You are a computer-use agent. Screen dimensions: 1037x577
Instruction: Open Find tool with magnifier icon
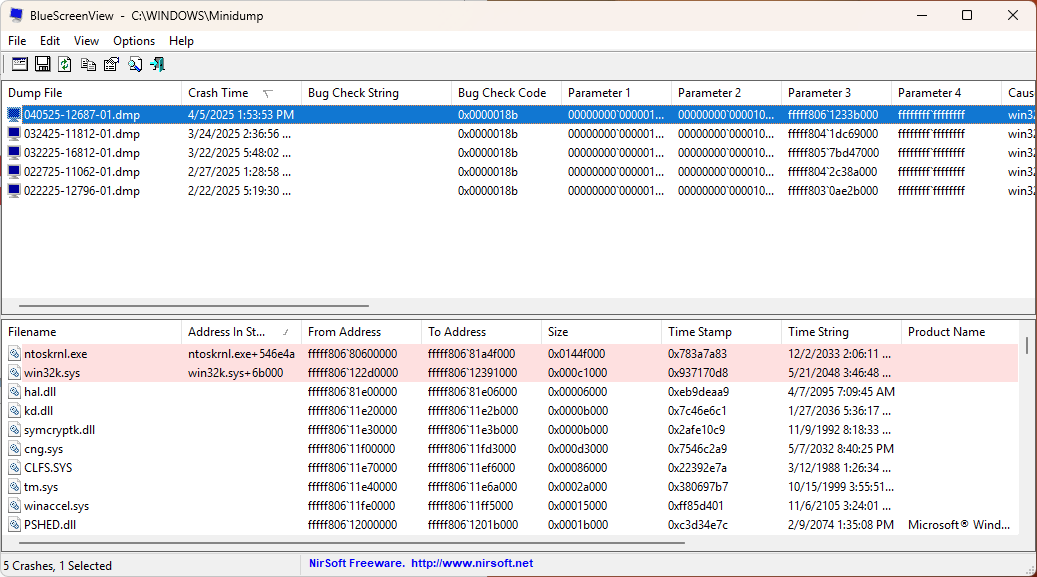tap(135, 64)
